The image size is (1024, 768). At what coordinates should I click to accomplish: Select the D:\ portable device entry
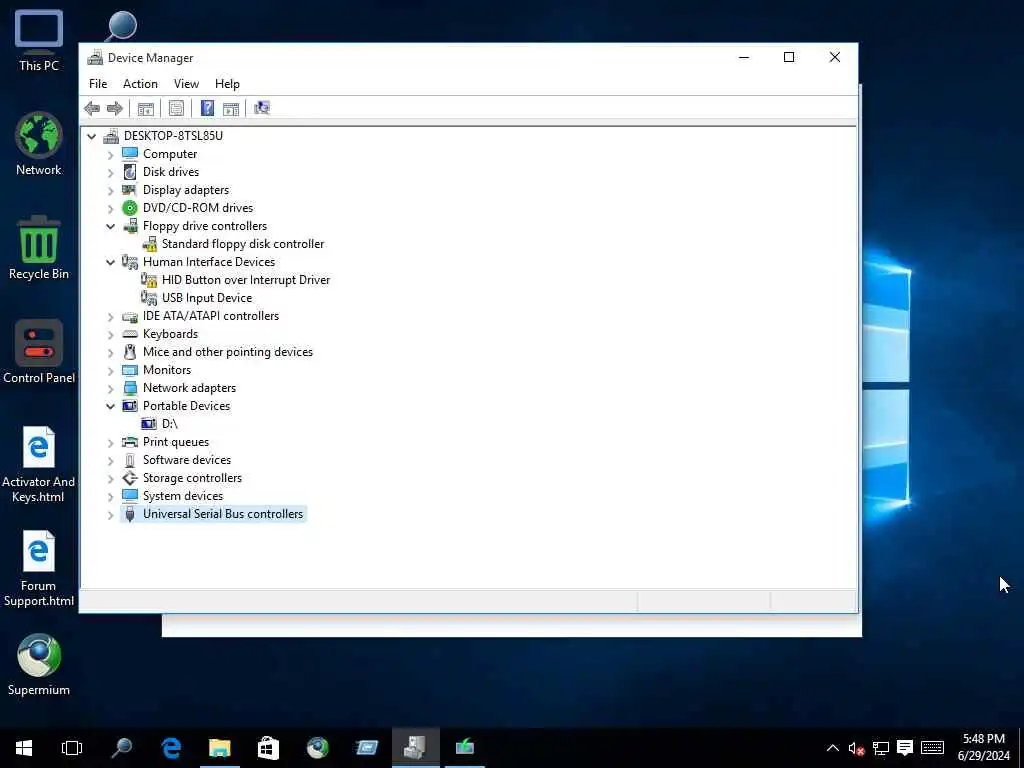click(170, 424)
